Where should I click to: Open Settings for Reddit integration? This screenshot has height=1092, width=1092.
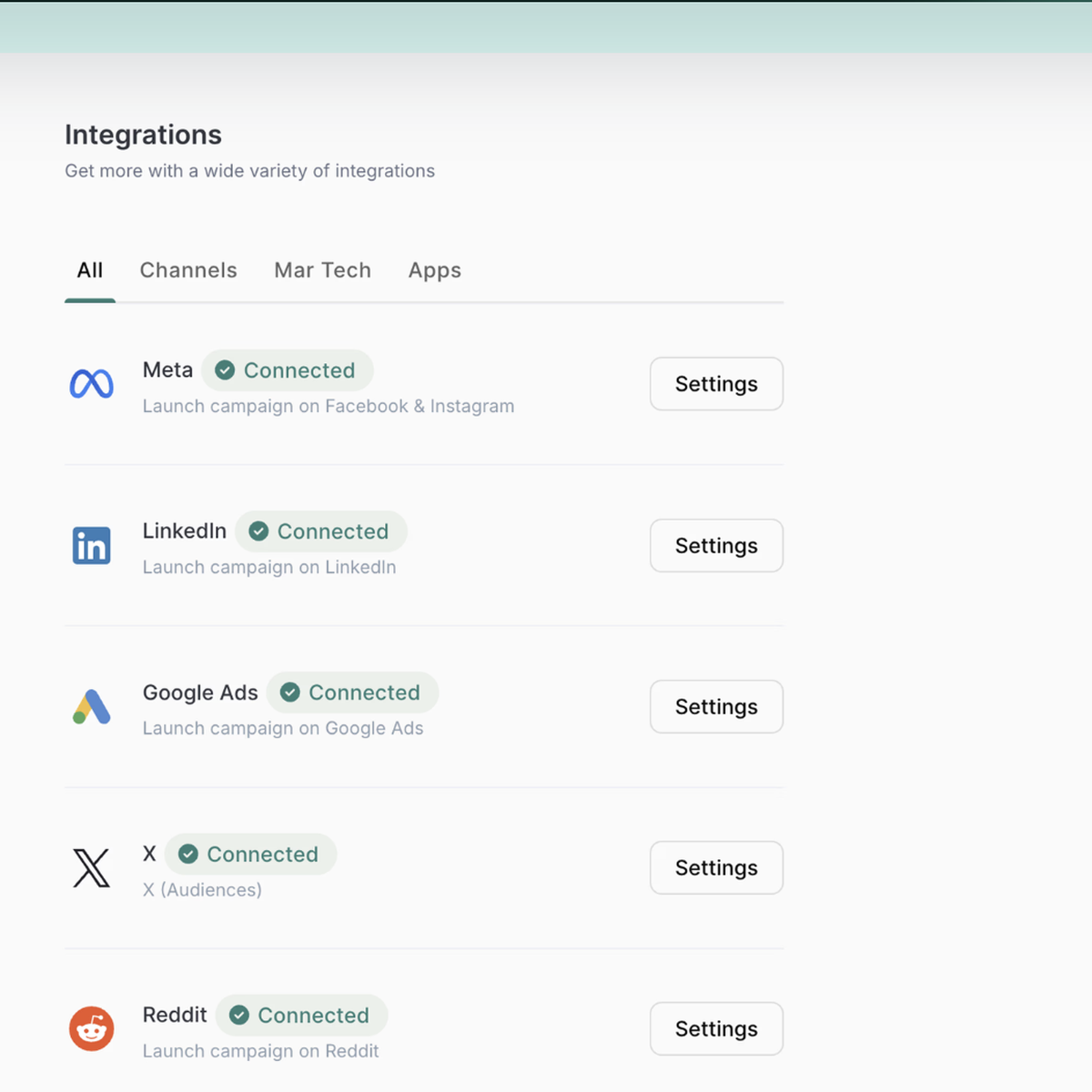[716, 1029]
